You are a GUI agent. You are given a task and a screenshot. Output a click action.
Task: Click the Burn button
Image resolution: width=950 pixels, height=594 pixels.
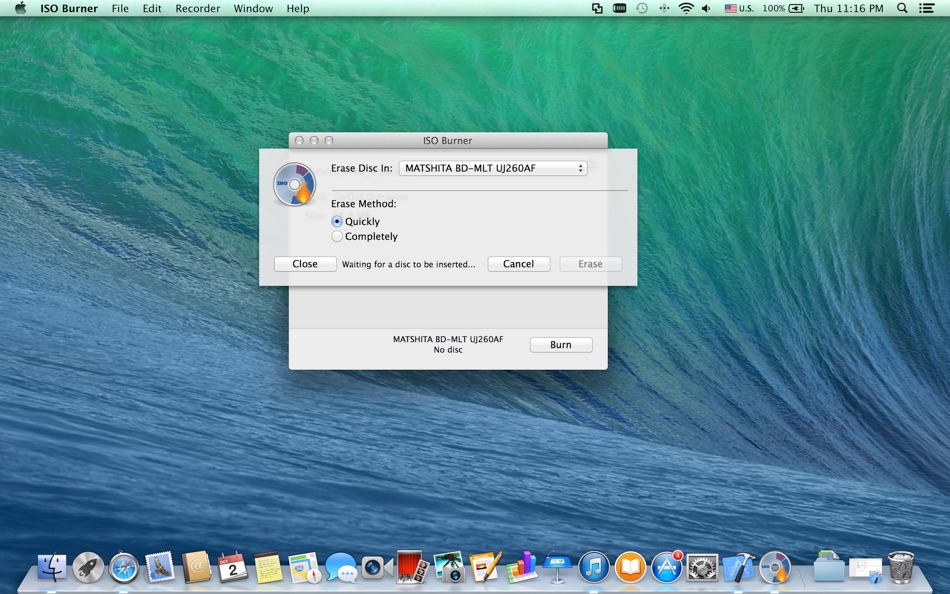(560, 345)
